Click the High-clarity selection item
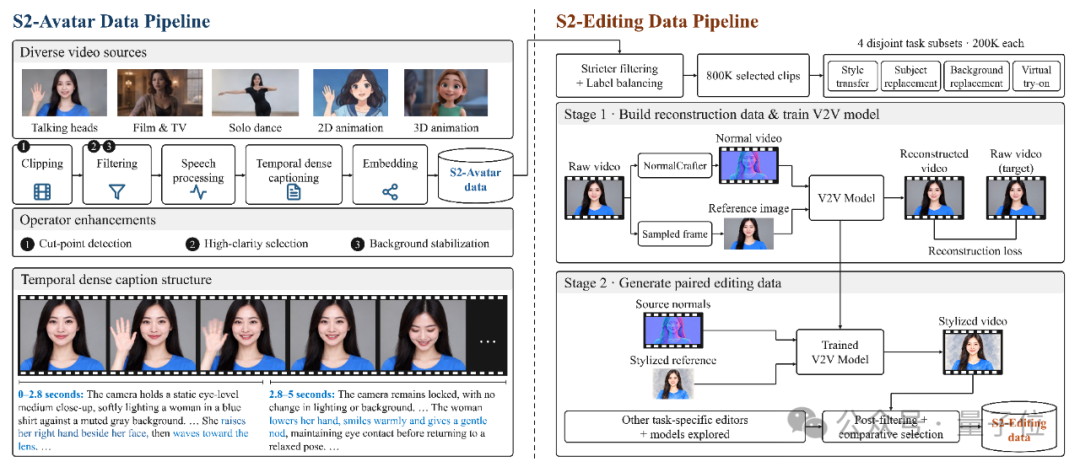 click(x=248, y=244)
